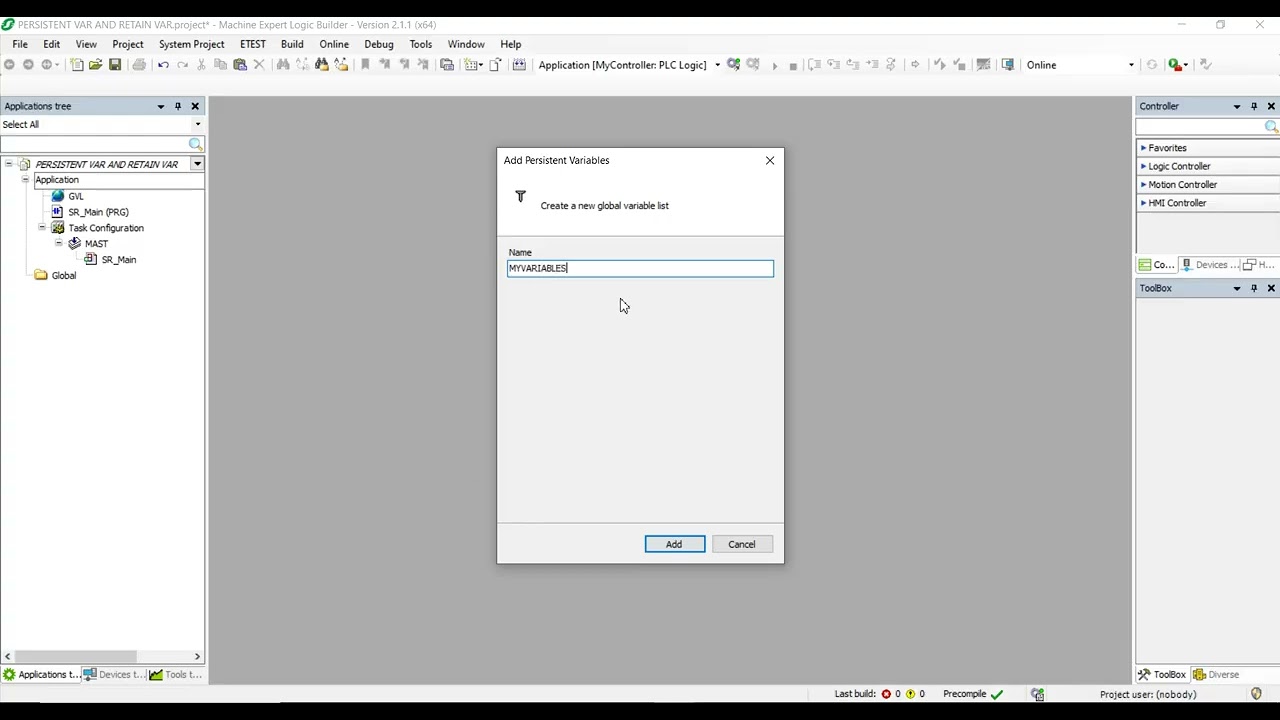This screenshot has width=1280, height=720.
Task: Click the Global folder icon
Action: tap(41, 276)
